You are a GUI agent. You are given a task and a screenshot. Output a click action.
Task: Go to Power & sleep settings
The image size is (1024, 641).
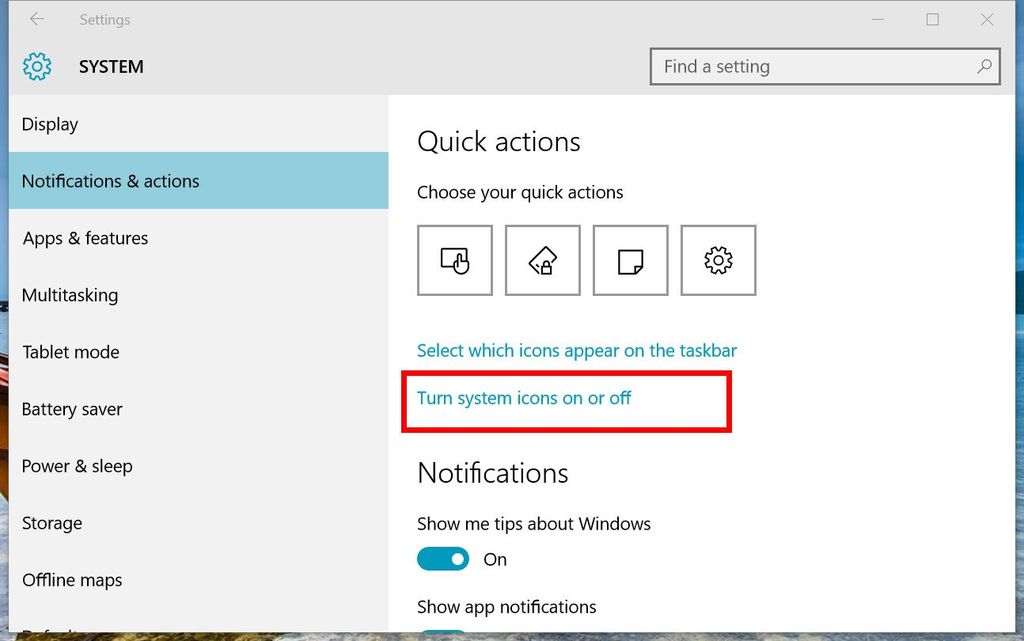pos(77,466)
